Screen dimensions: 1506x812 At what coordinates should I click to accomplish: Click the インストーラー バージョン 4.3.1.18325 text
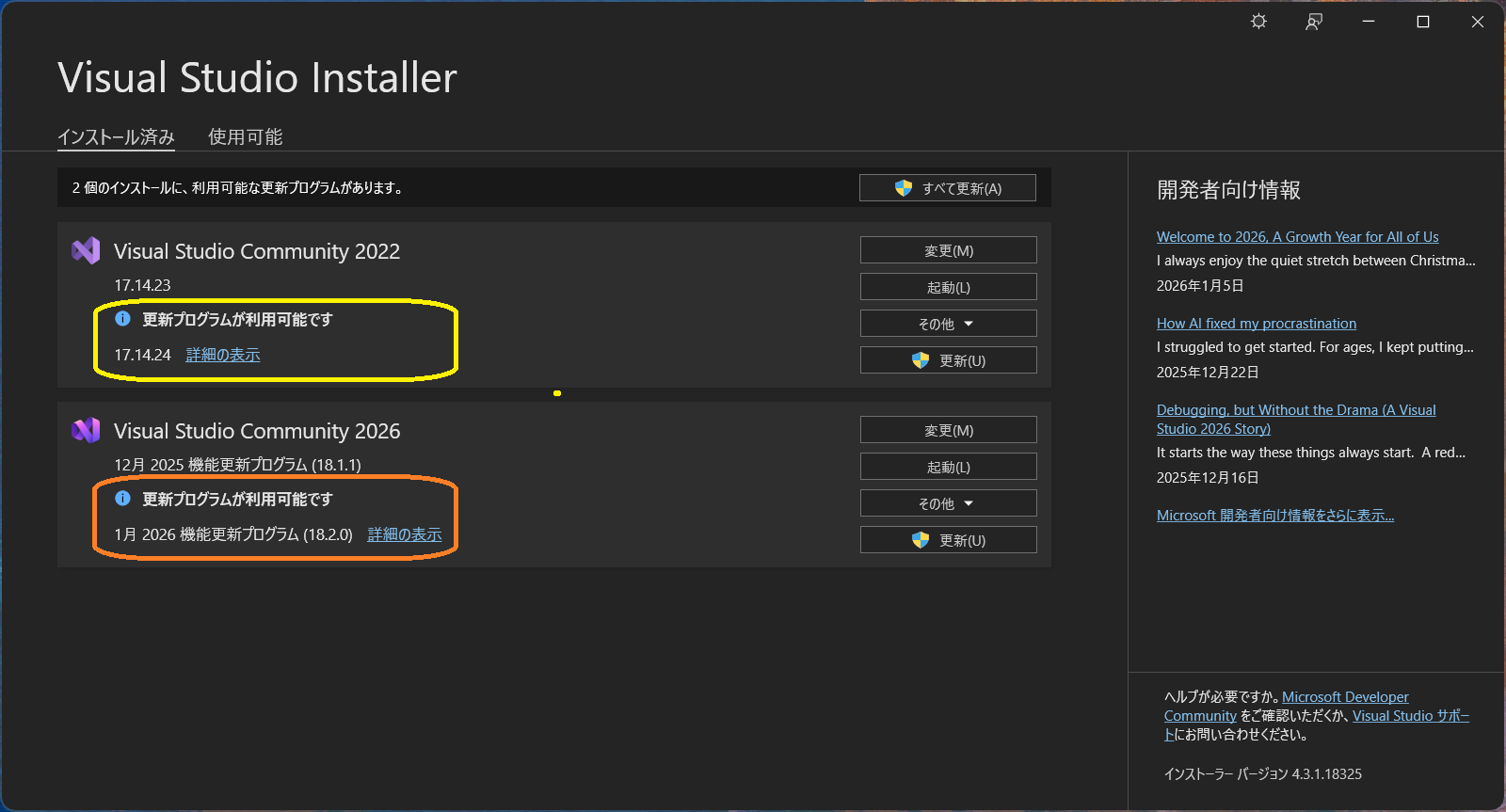click(1263, 774)
